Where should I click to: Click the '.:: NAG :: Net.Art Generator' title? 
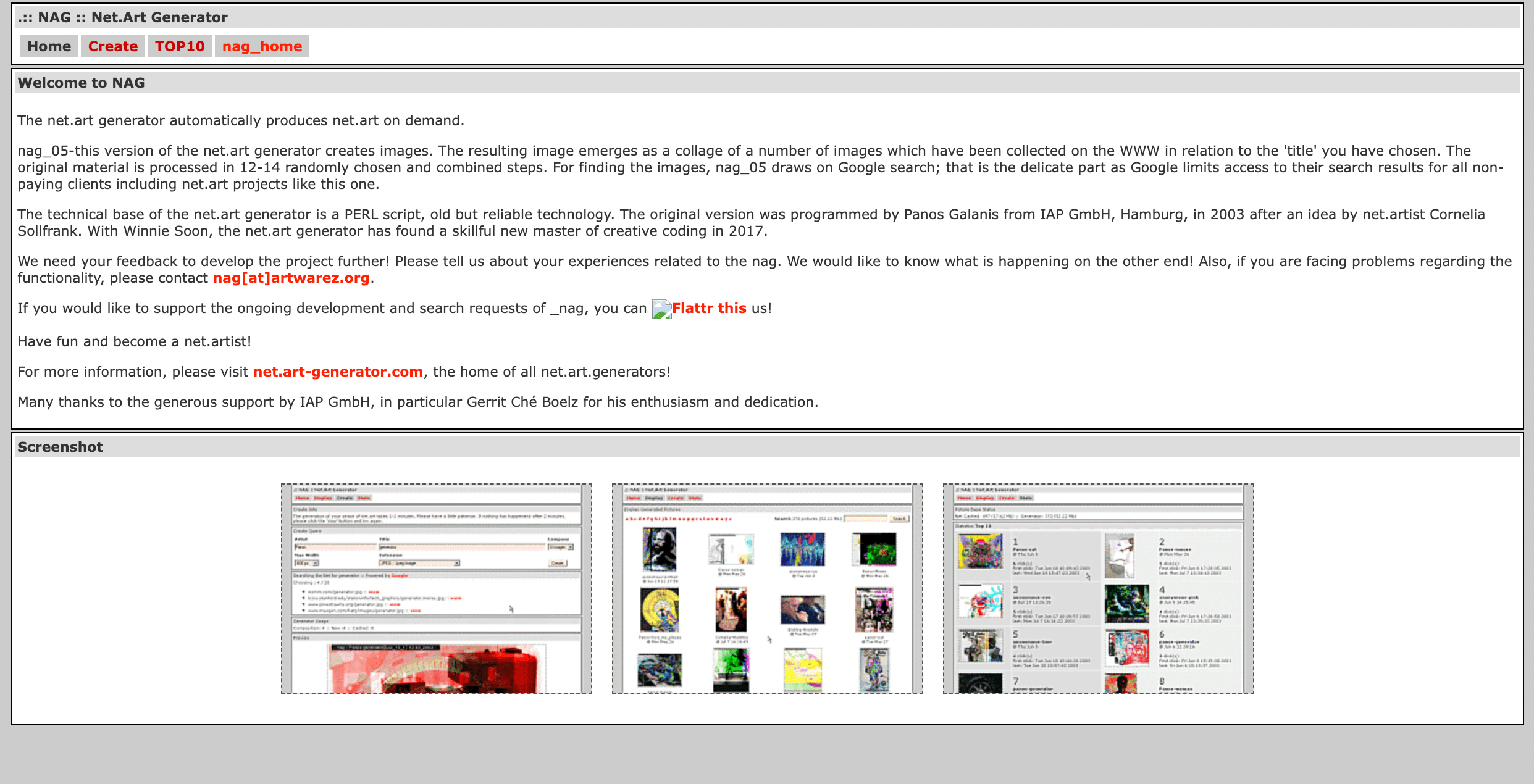pos(122,17)
